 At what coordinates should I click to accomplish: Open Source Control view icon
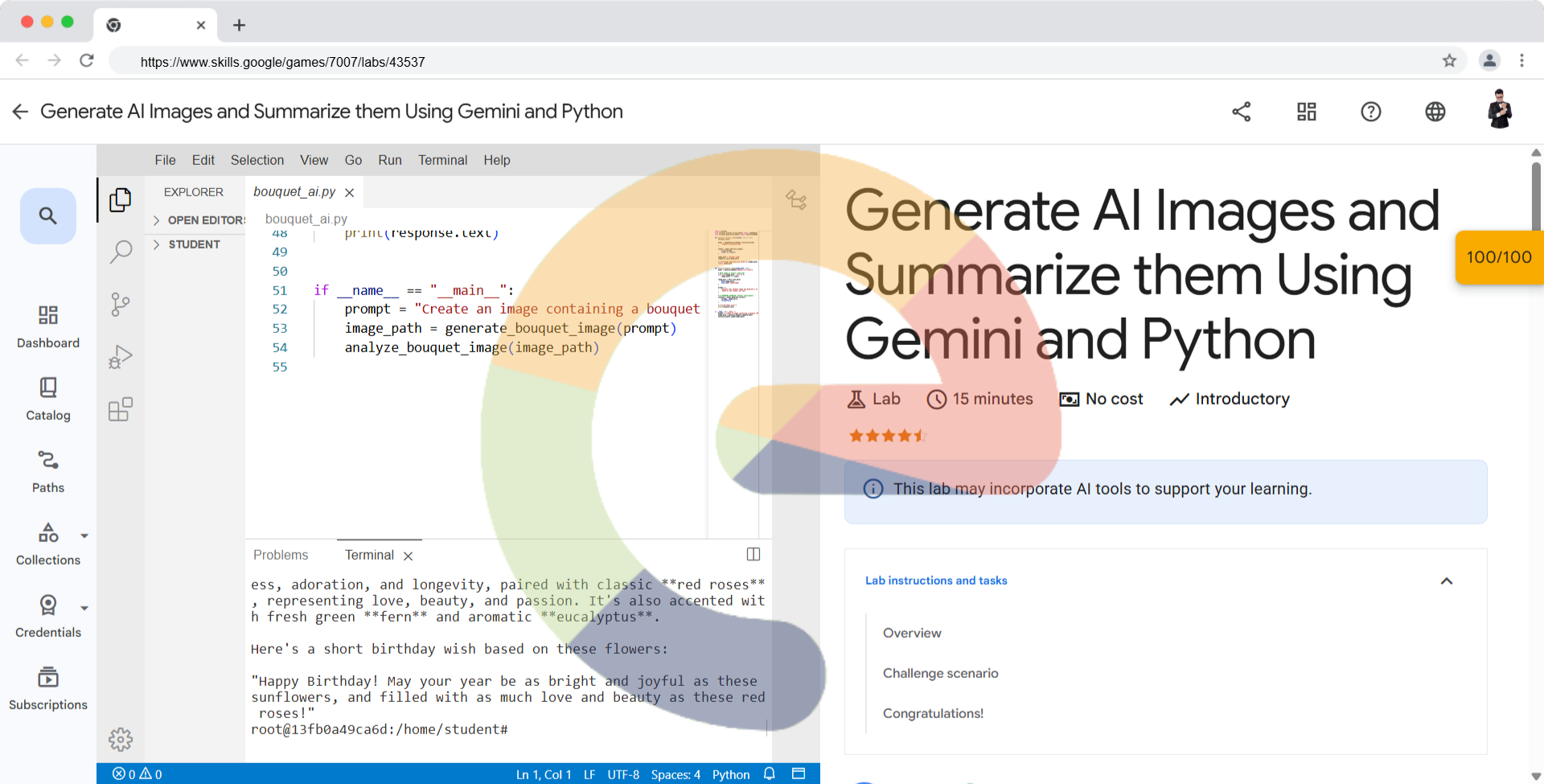[121, 305]
